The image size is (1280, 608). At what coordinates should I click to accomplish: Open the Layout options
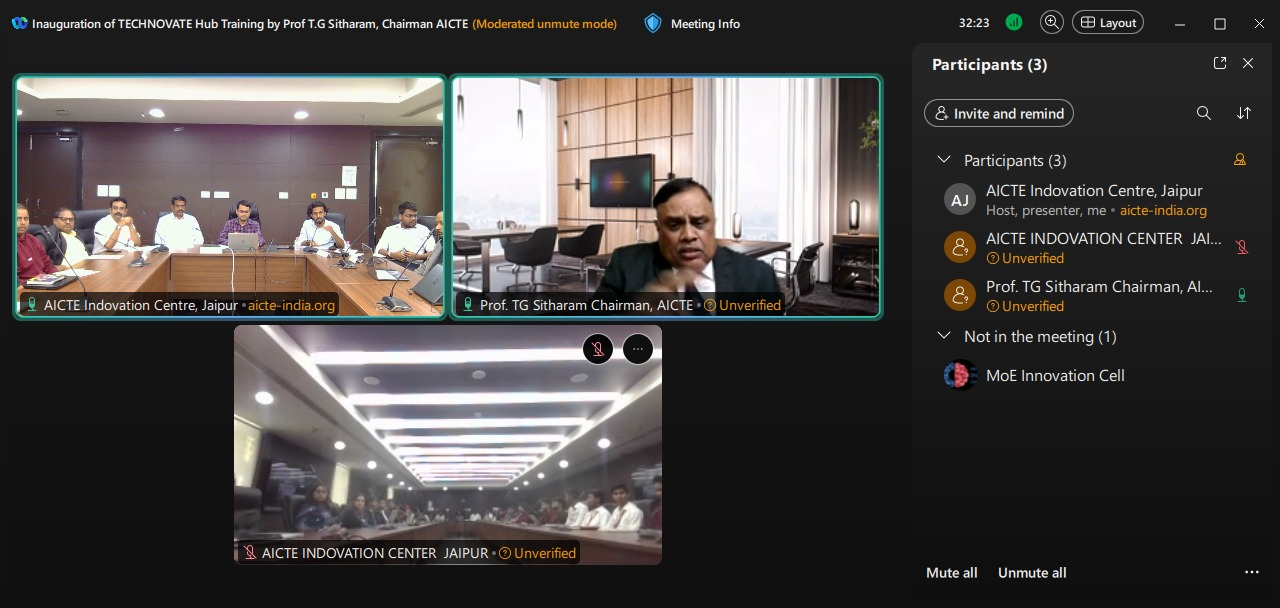1107,22
